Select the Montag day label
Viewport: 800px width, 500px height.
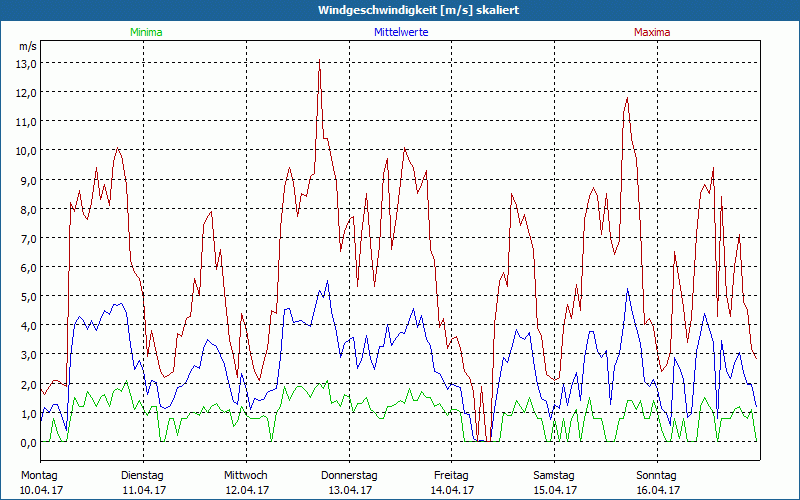point(39,475)
